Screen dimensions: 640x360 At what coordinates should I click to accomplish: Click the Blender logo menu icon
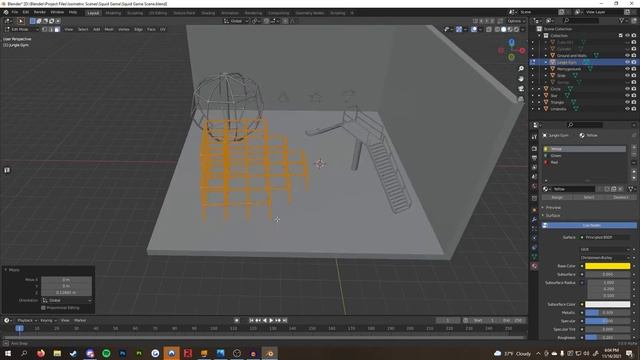[x=6, y=12]
